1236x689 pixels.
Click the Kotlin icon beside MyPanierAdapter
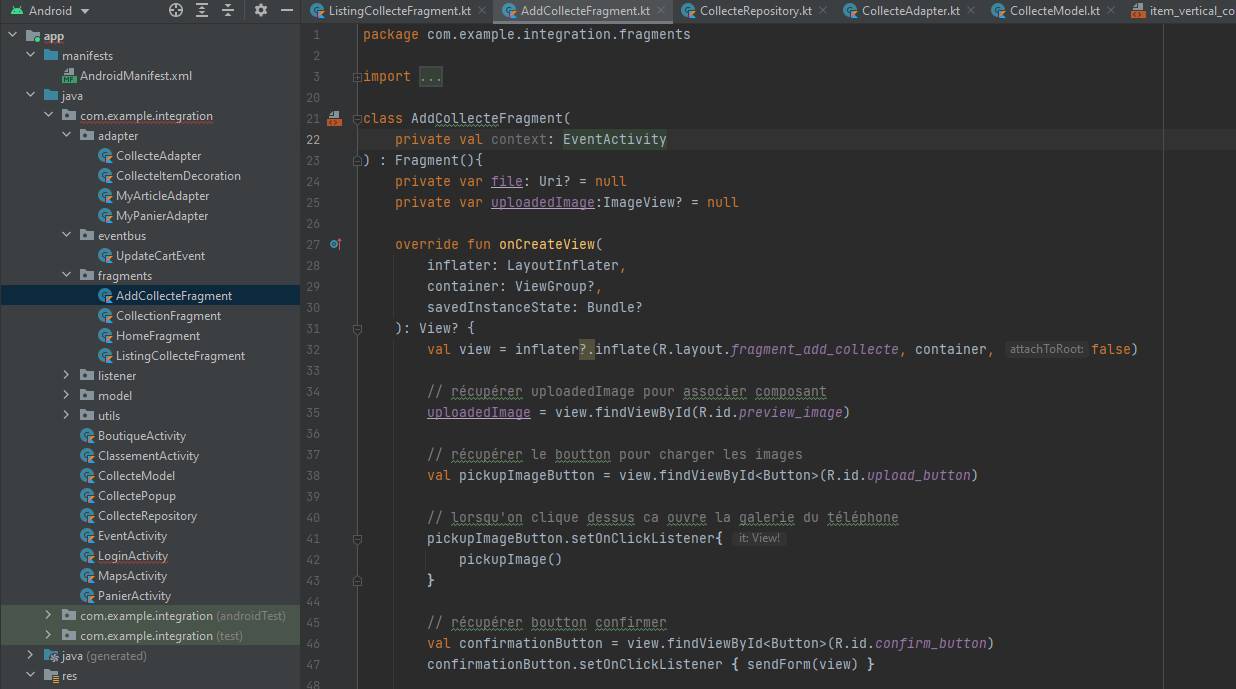point(105,216)
